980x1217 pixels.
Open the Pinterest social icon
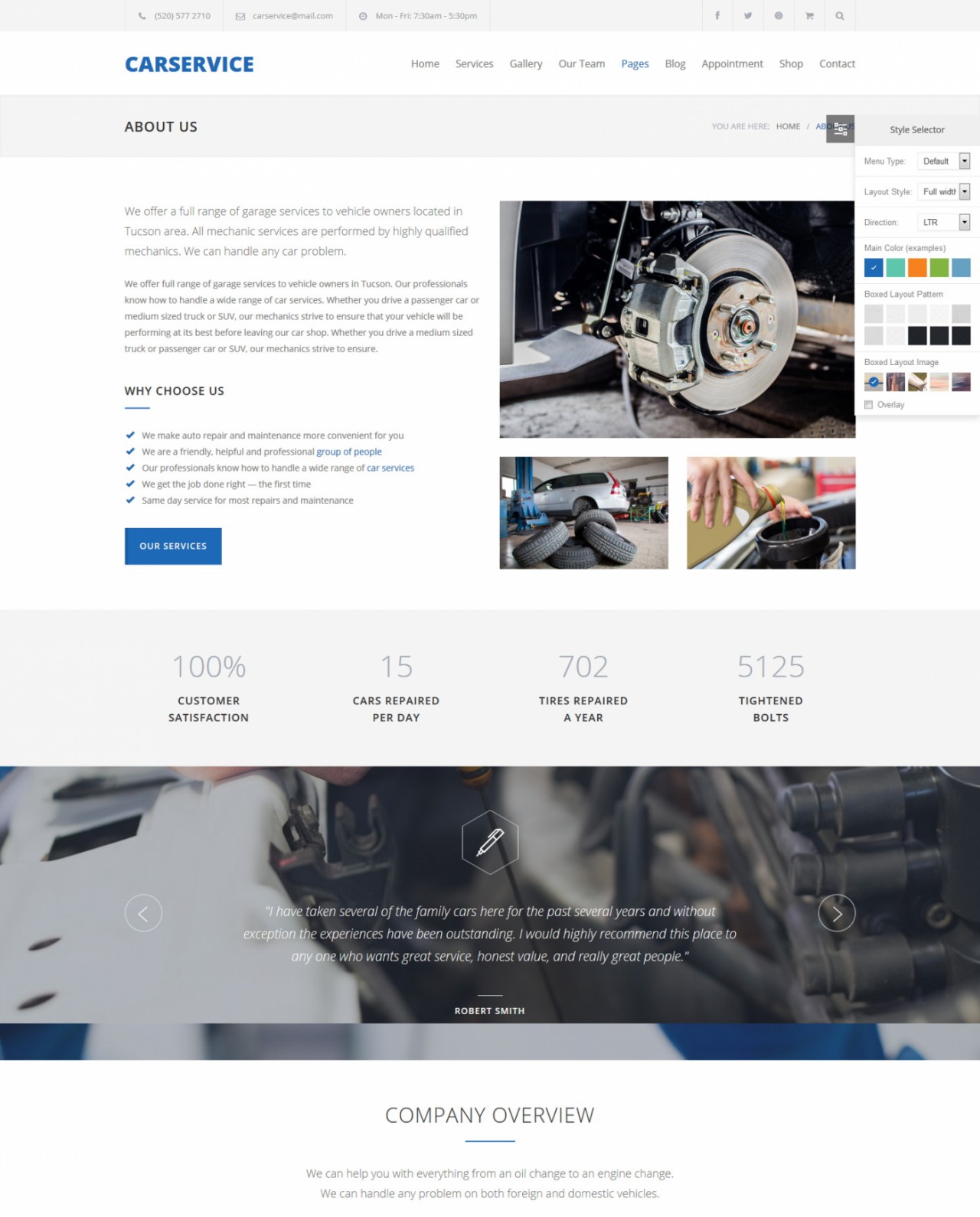click(779, 15)
